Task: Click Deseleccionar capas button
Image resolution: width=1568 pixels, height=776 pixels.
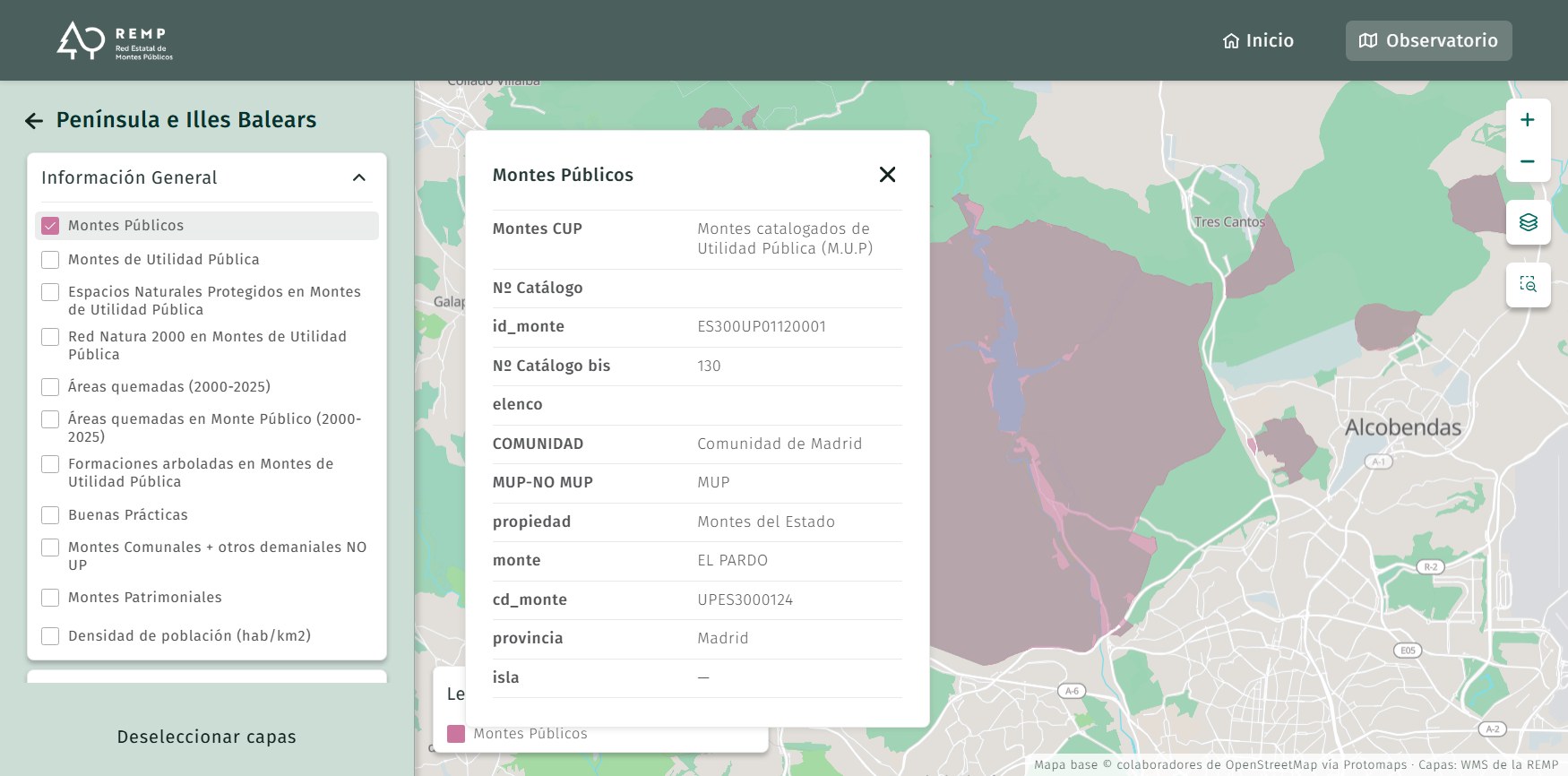Action: (x=206, y=737)
